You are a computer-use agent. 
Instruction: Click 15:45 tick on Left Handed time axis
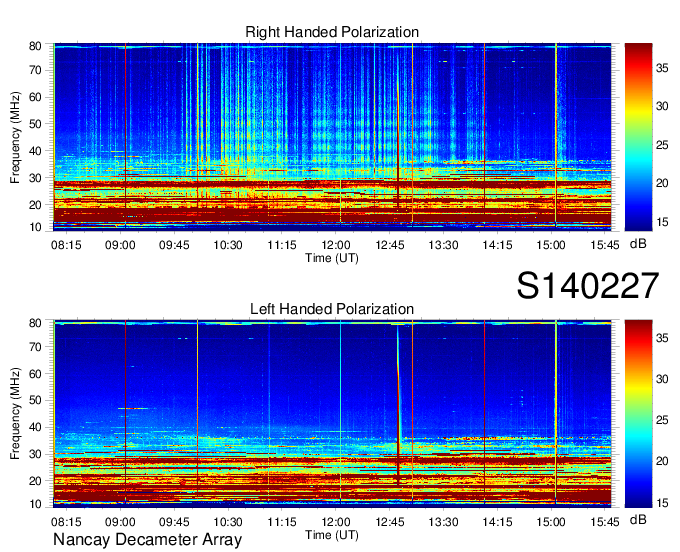[605, 522]
